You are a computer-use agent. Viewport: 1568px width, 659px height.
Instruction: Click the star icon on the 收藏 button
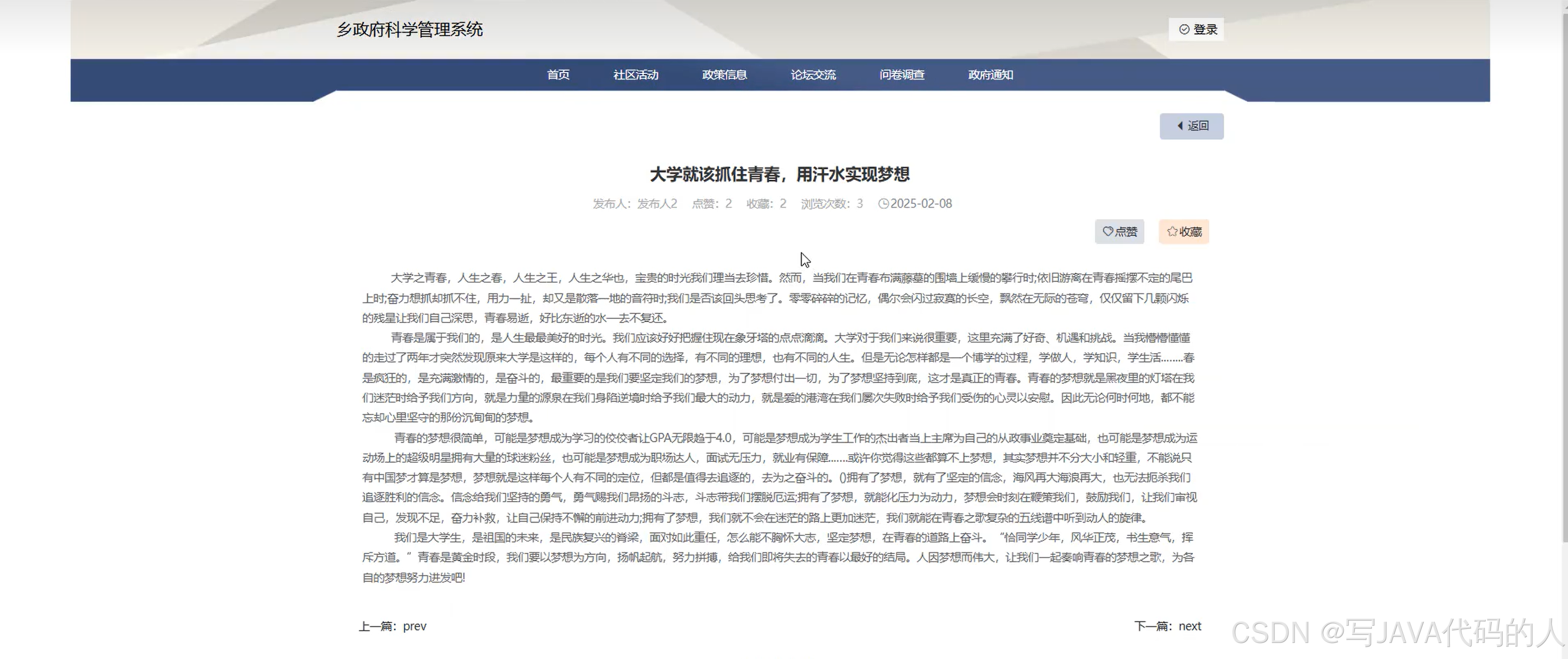(1172, 231)
